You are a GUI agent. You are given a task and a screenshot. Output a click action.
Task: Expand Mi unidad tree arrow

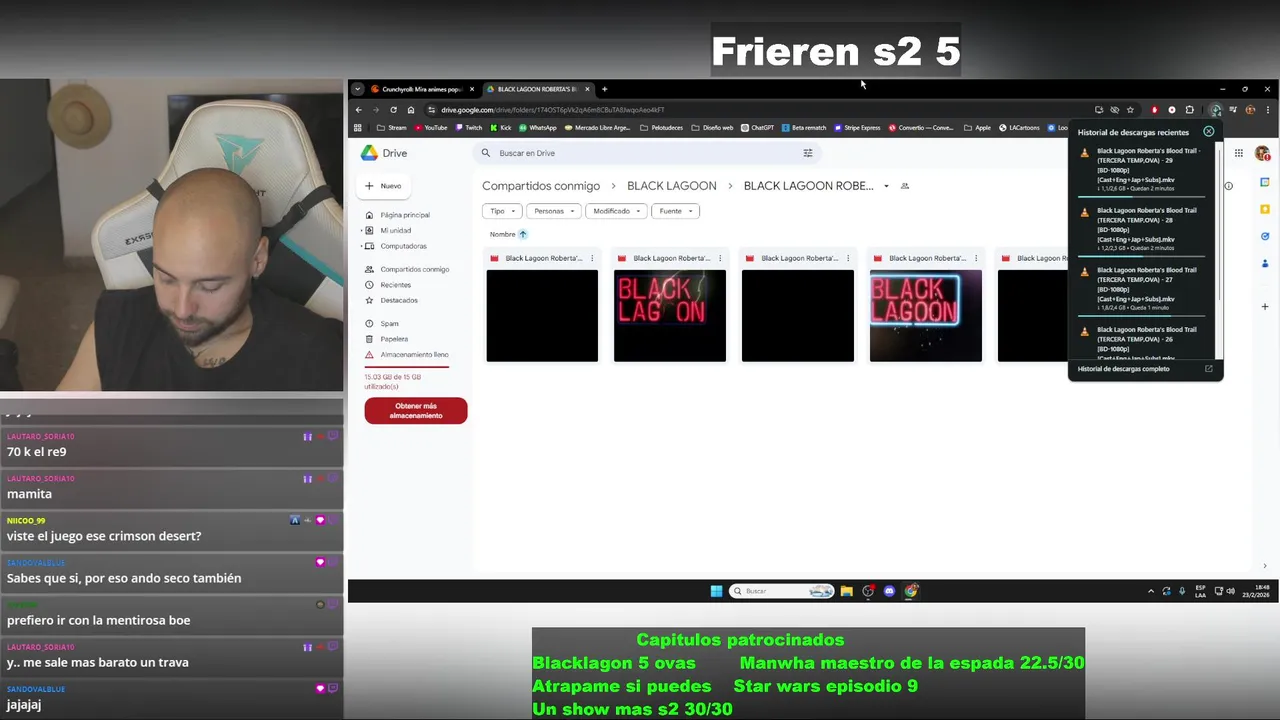362,231
